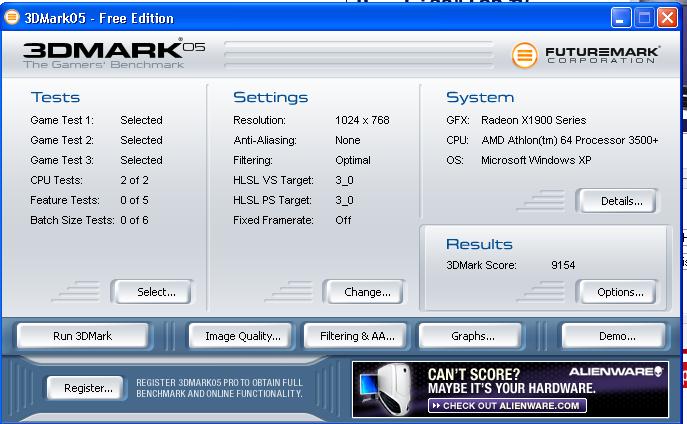Click the Microsoft Windows XP text

pos(536,160)
